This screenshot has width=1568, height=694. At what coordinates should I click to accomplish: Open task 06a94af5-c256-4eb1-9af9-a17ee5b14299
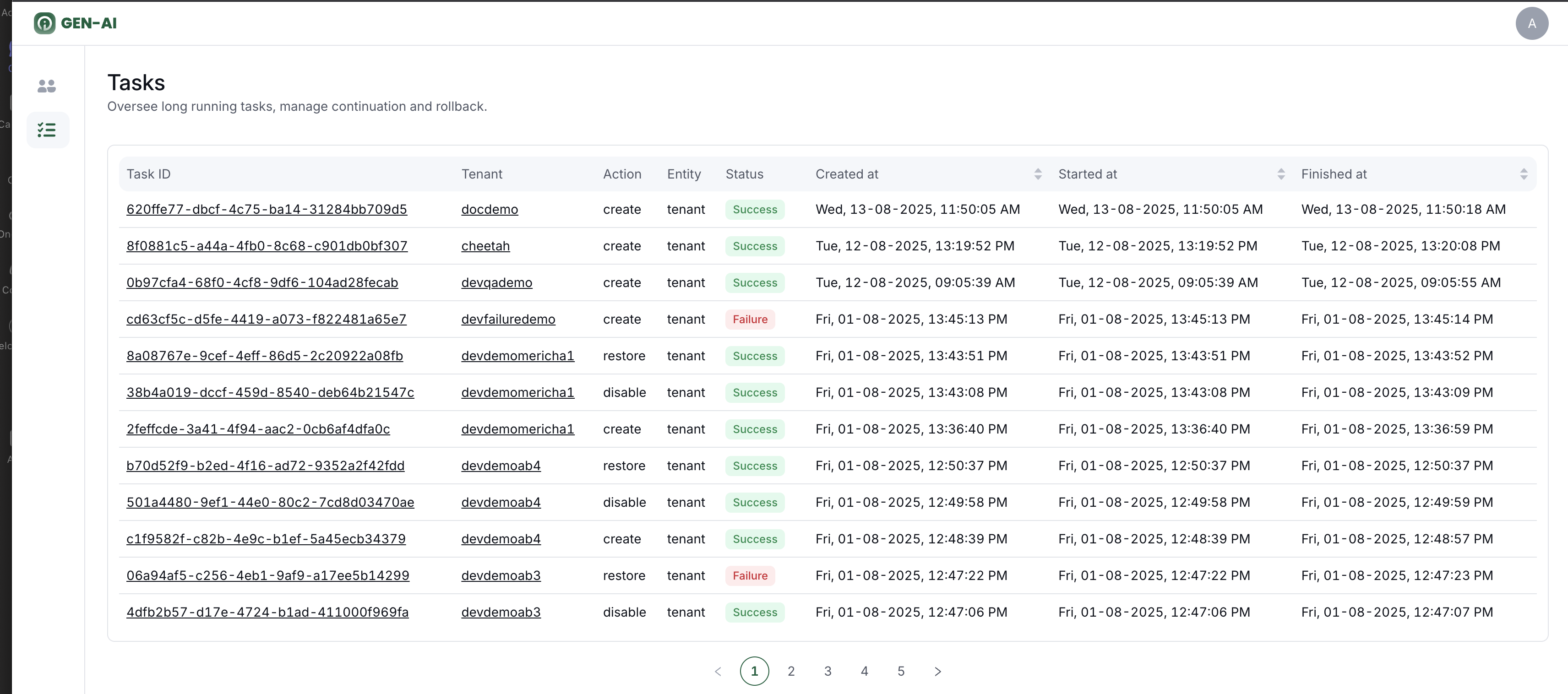pos(268,575)
